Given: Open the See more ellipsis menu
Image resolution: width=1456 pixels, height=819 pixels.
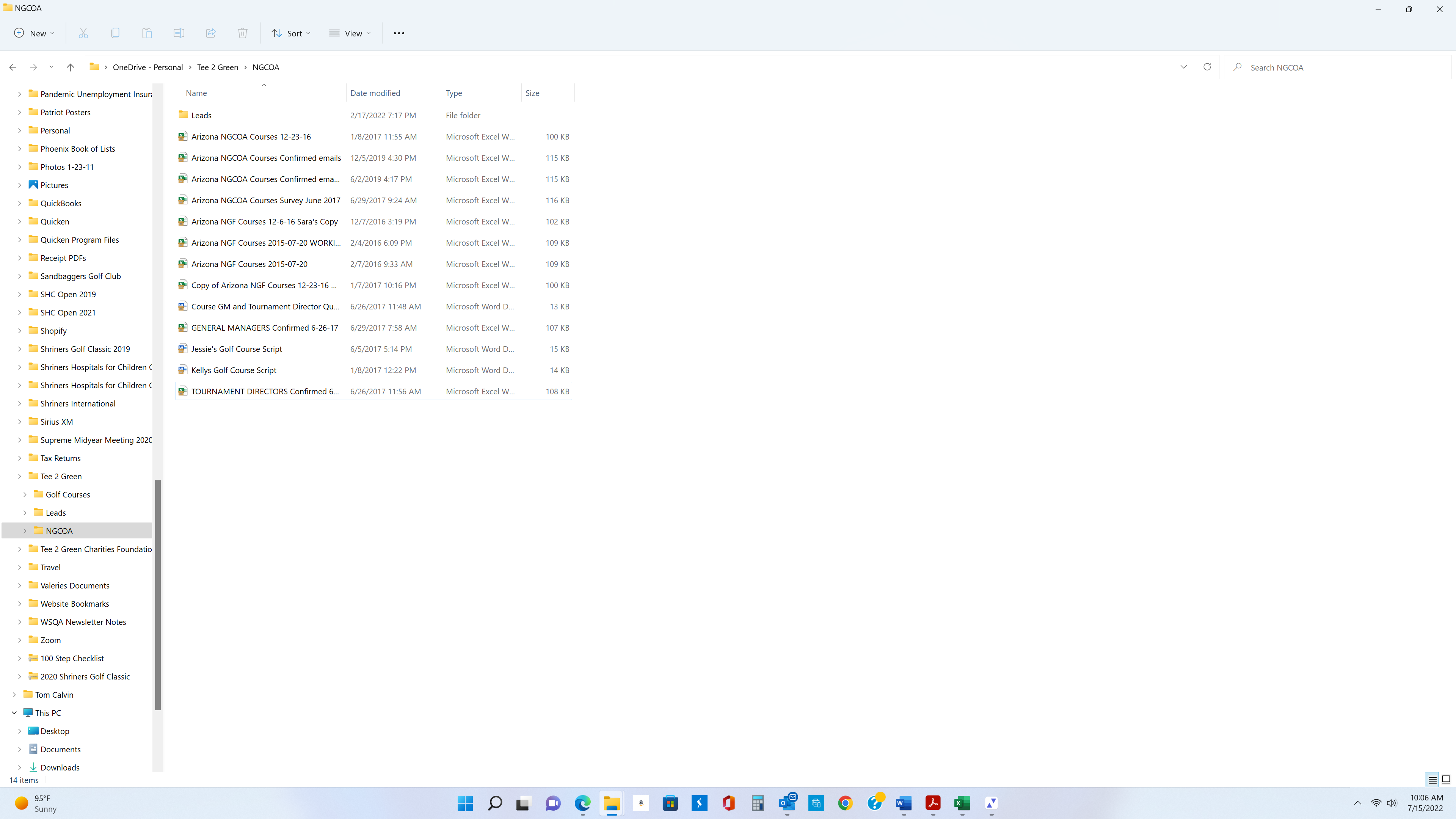Looking at the screenshot, I should pyautogui.click(x=399, y=33).
